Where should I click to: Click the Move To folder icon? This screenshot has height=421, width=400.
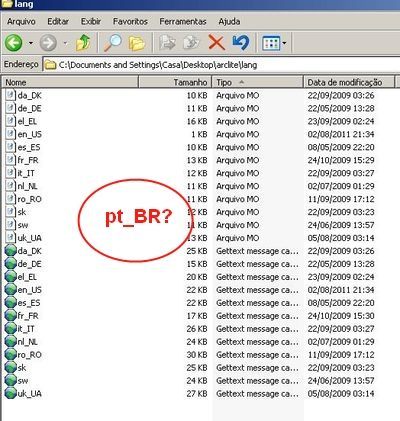[167, 43]
